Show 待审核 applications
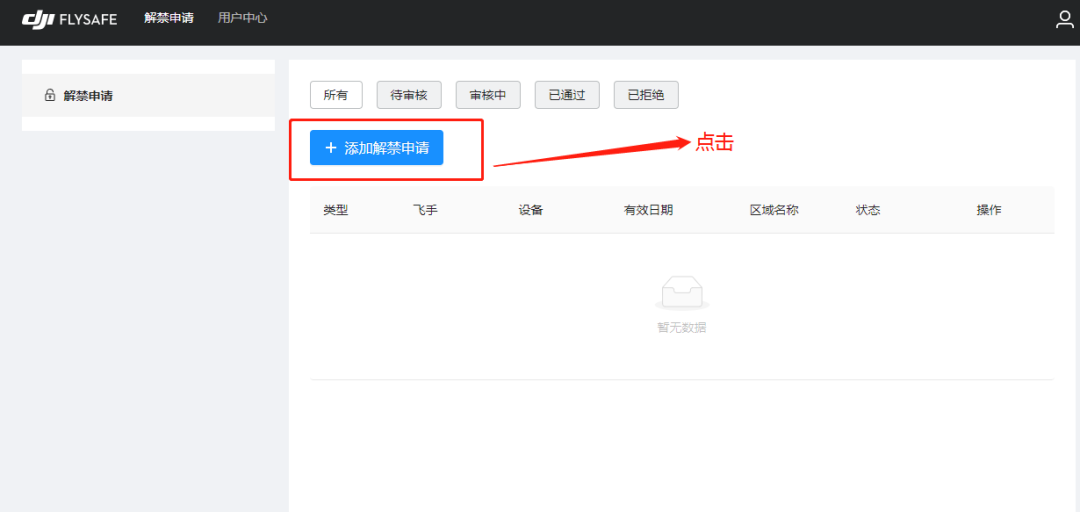The height and width of the screenshot is (512, 1080). click(409, 95)
